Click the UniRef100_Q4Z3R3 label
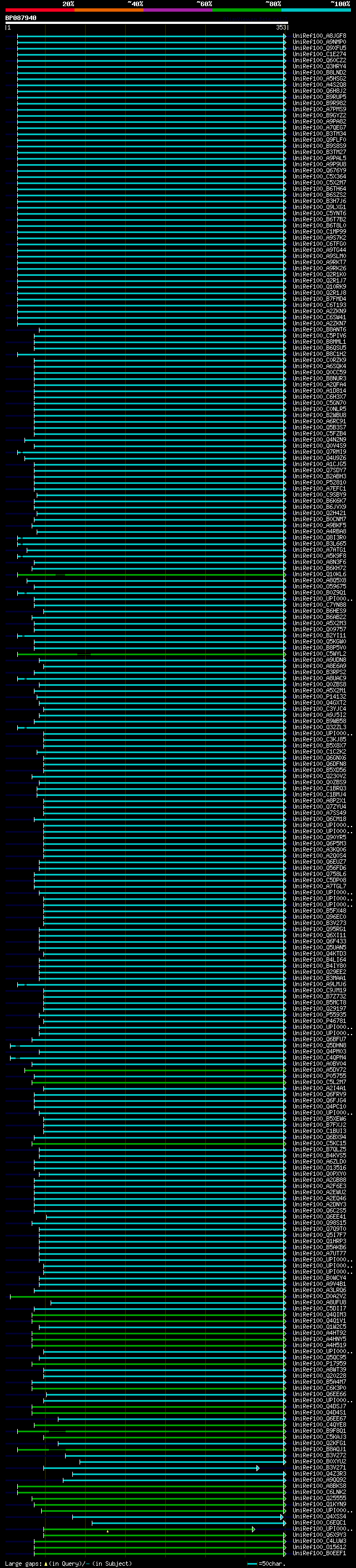Viewport: 356px width, 1568px height. point(319,1473)
